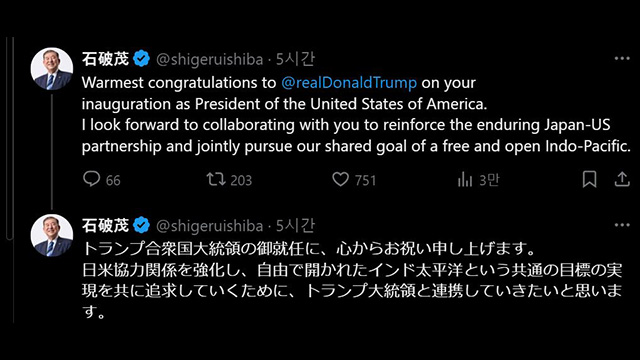640x360 pixels.
Task: Open replies on the English tweet
Action: (91, 179)
